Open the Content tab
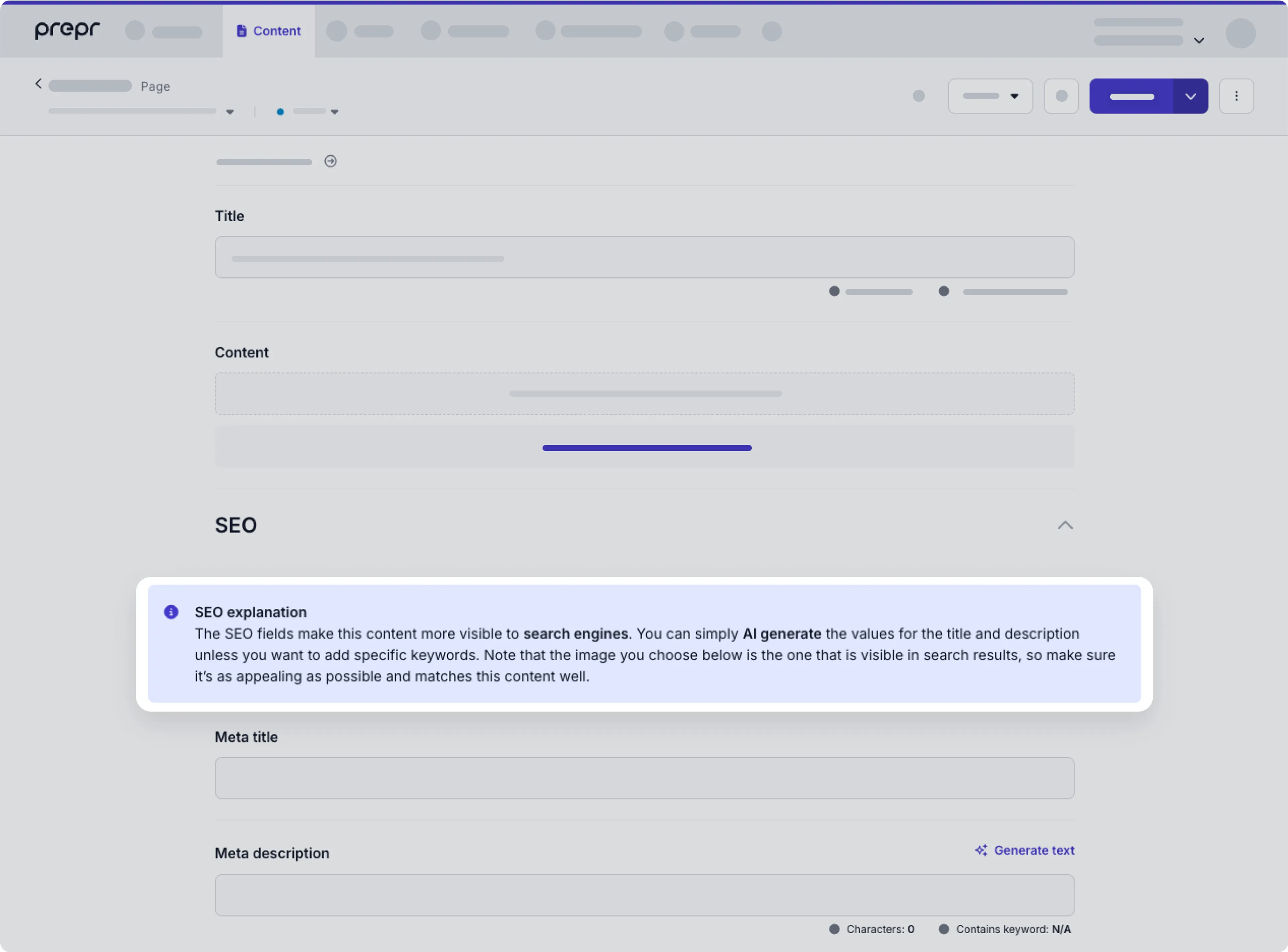The width and height of the screenshot is (1288, 952). click(x=269, y=31)
